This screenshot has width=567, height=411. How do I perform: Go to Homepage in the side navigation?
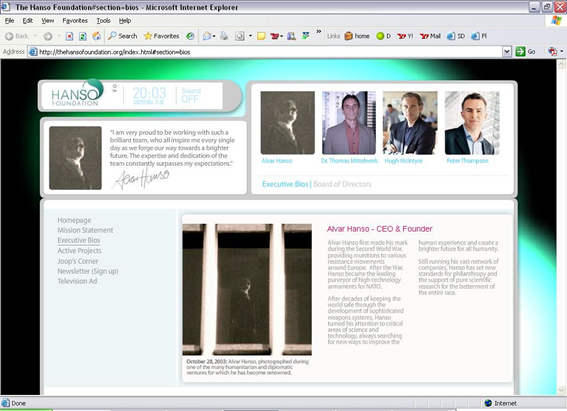74,220
